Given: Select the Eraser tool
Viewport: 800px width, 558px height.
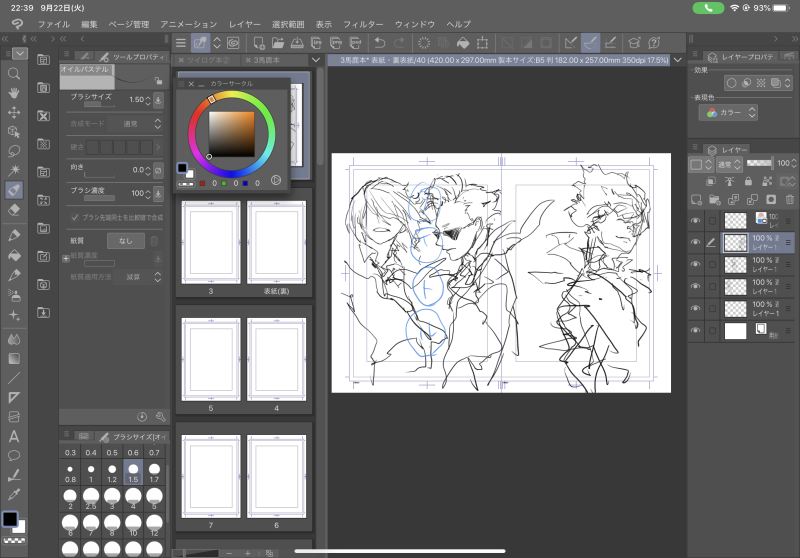Looking at the screenshot, I should pyautogui.click(x=14, y=210).
